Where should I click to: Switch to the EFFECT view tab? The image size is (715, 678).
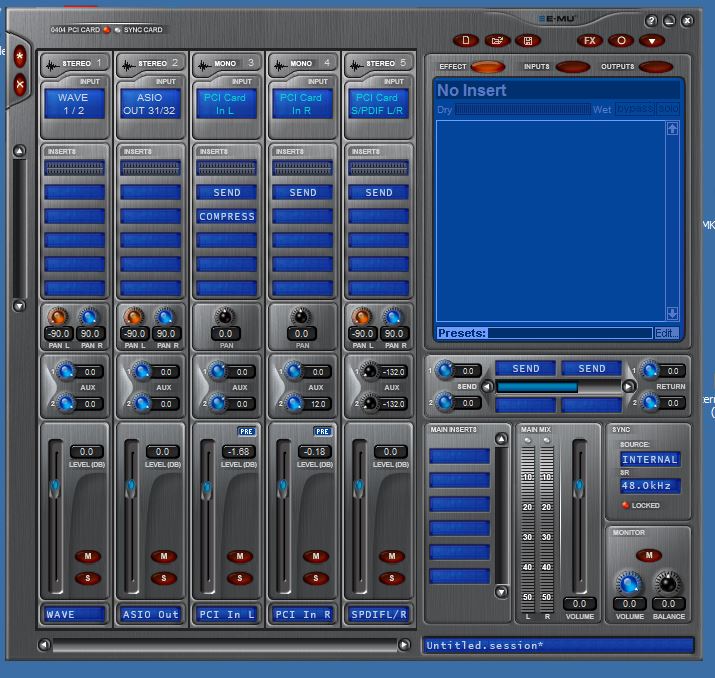[487, 67]
